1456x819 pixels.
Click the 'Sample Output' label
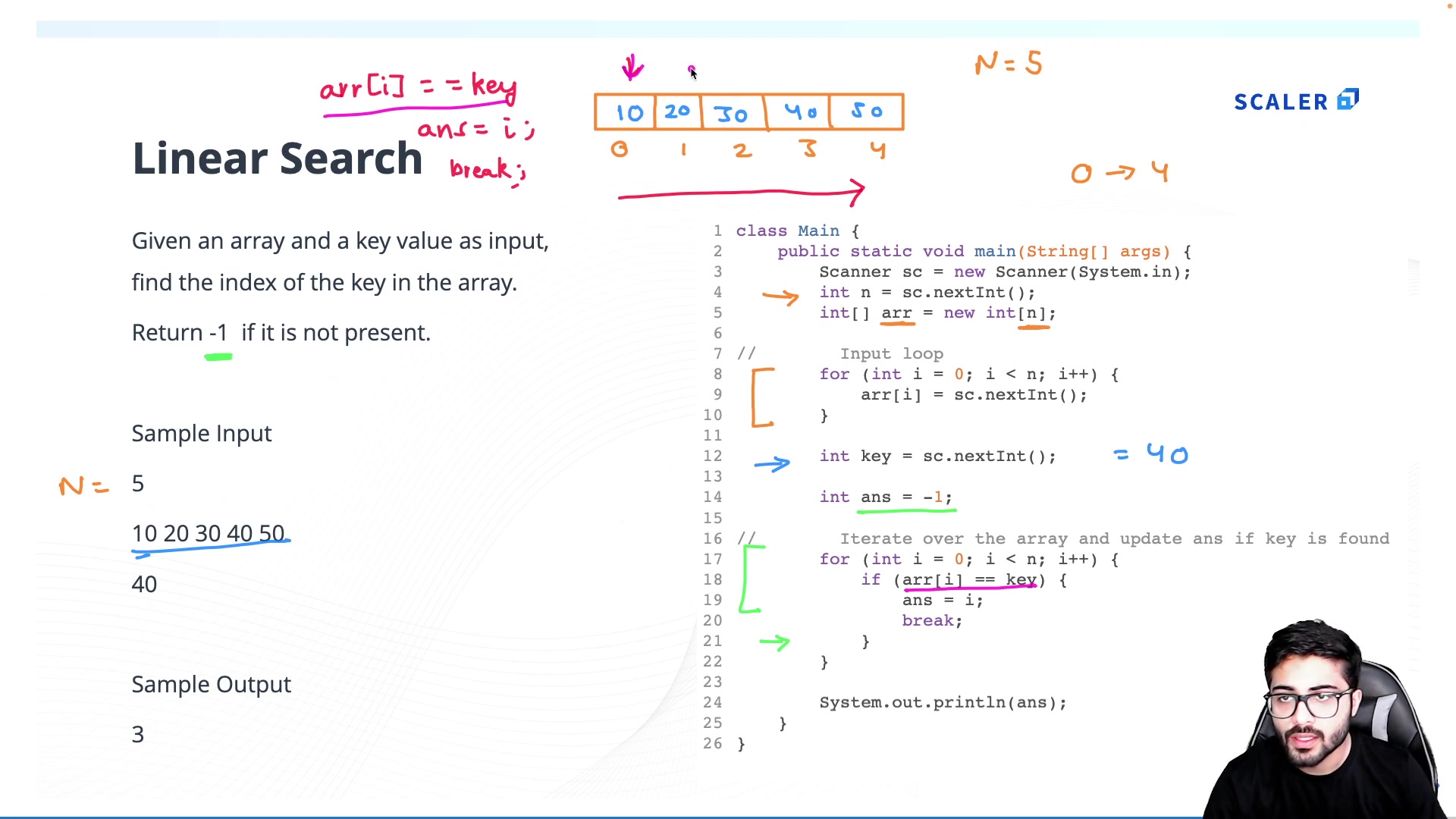click(212, 685)
